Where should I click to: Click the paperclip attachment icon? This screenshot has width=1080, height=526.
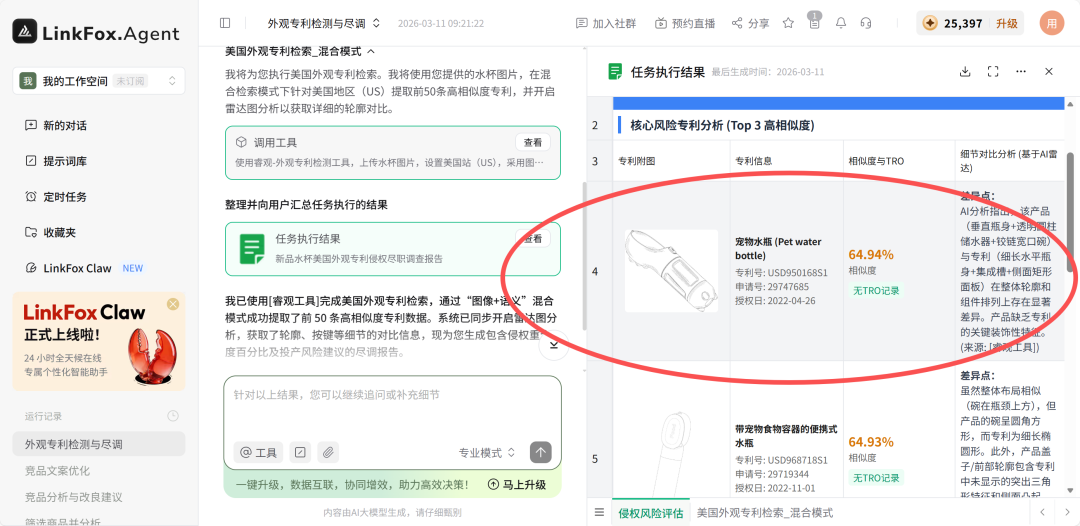[x=329, y=452]
